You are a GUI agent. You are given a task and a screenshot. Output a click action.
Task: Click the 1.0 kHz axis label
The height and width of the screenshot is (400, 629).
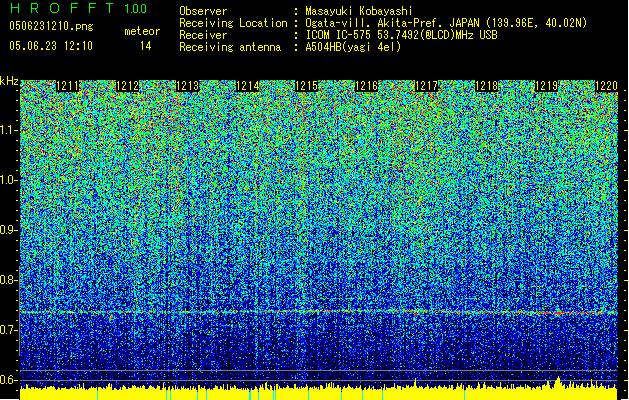point(9,180)
